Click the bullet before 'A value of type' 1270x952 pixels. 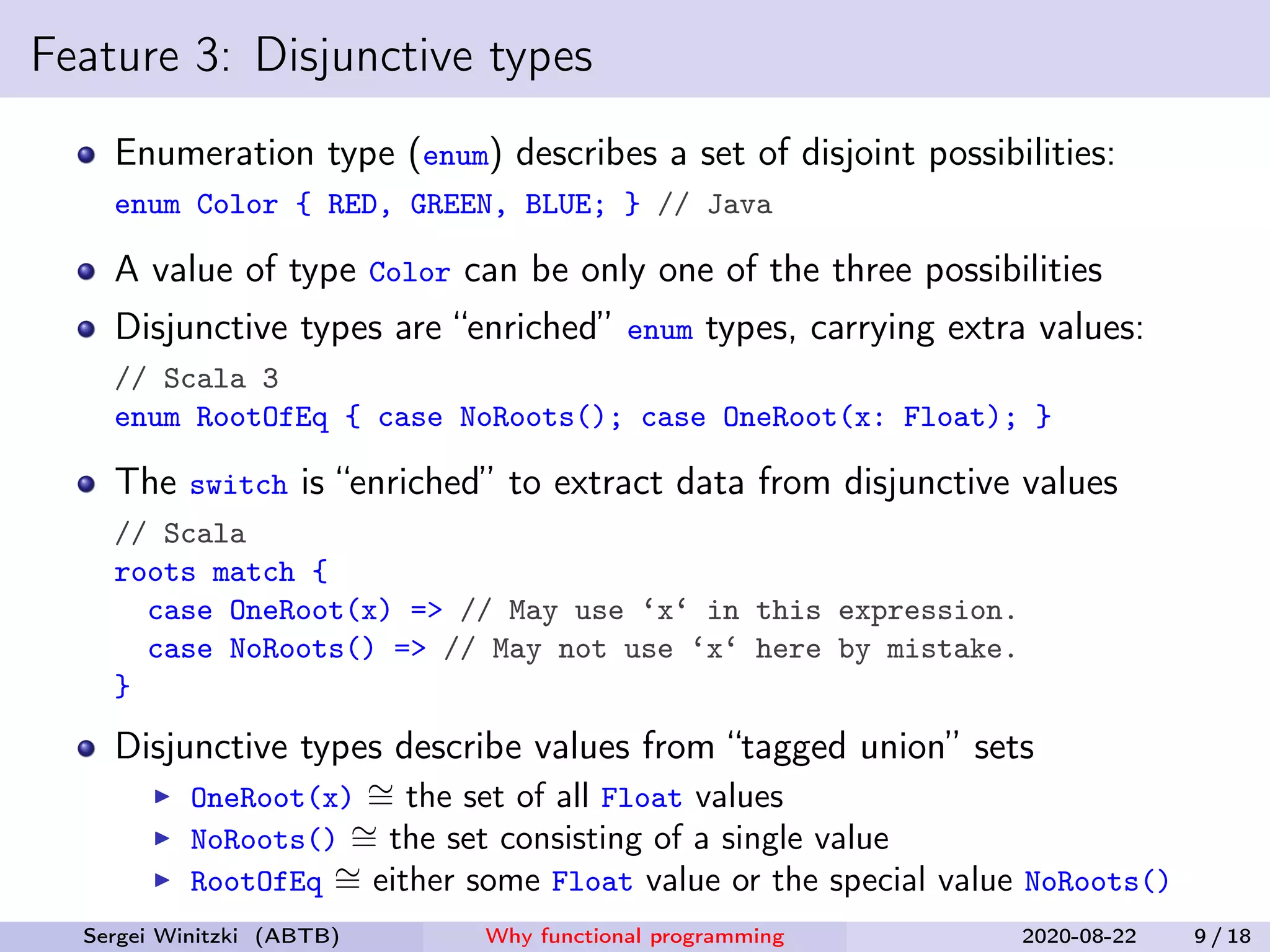(x=86, y=271)
